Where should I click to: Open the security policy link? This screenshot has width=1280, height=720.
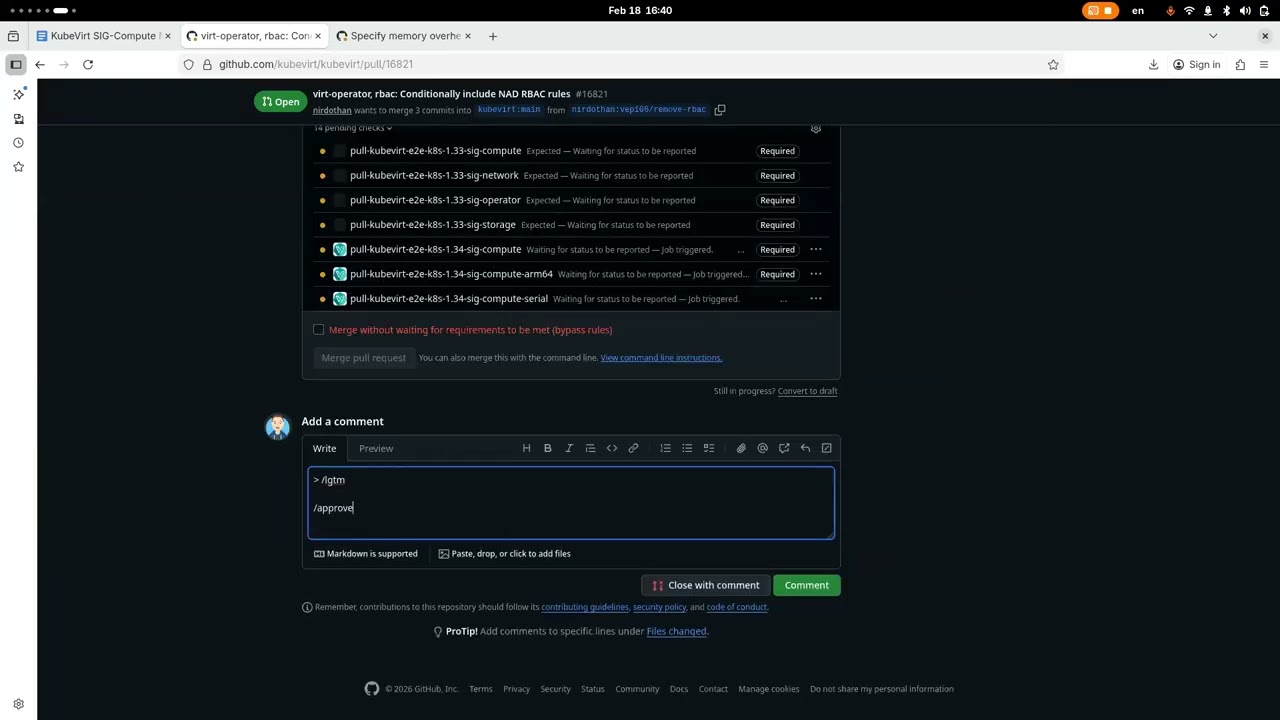coord(660,607)
